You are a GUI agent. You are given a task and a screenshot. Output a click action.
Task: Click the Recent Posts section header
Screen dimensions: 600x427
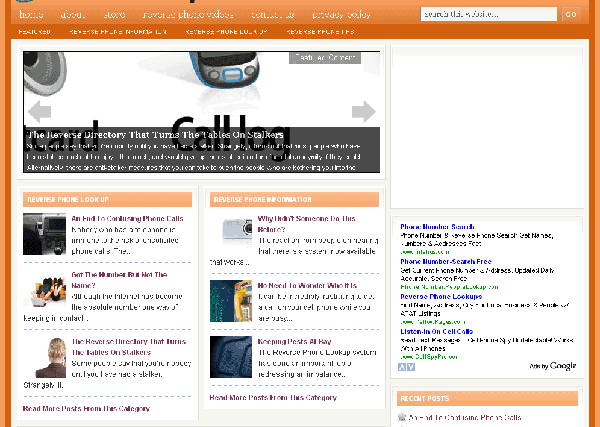coord(487,398)
